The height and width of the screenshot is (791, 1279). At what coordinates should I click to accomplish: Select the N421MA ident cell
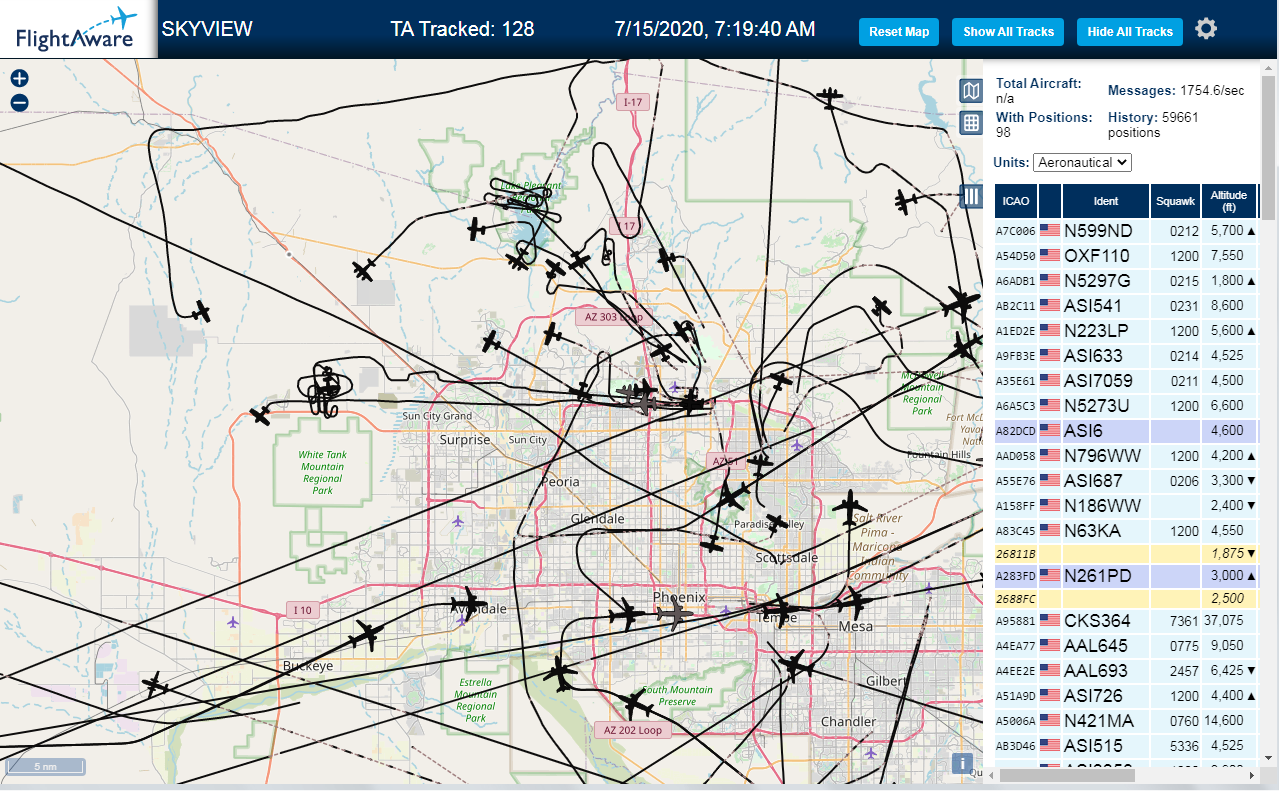[1106, 721]
